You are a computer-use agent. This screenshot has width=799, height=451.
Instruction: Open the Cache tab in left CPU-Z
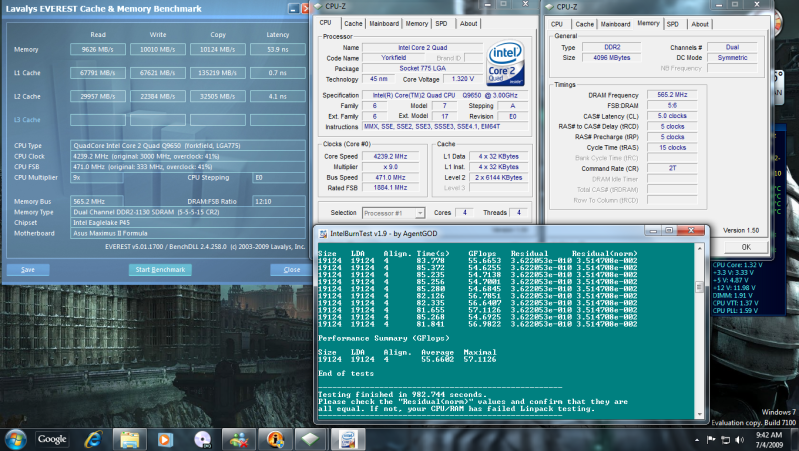pyautogui.click(x=353, y=23)
